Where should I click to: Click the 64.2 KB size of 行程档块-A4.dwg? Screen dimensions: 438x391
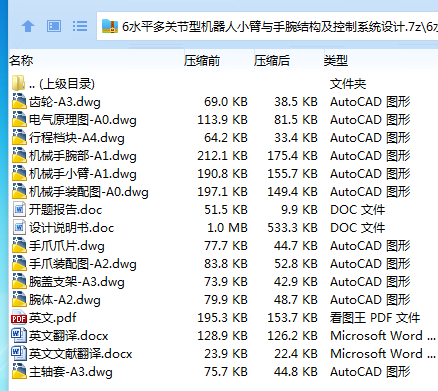tap(226, 138)
